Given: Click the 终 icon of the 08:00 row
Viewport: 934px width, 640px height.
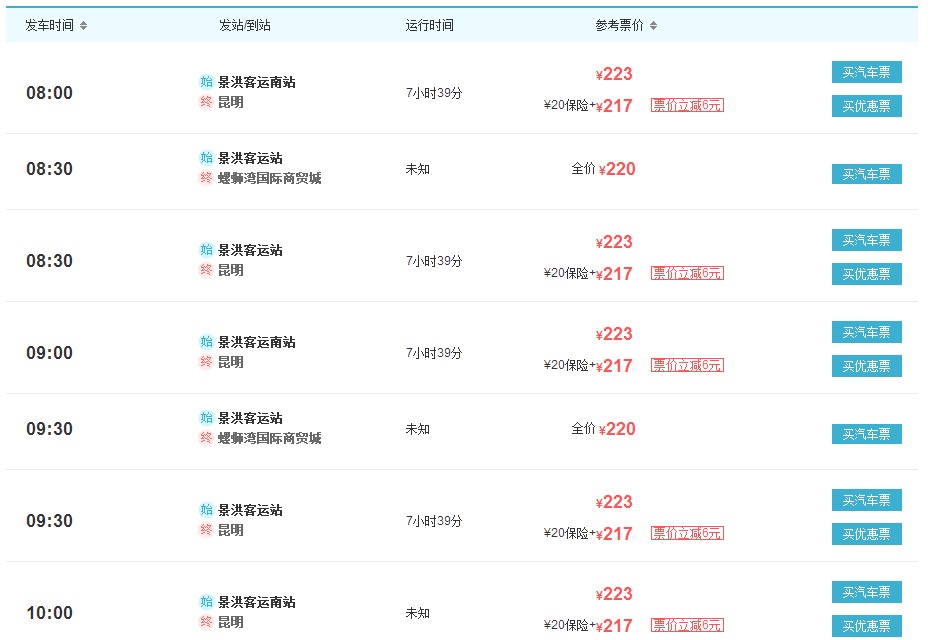Looking at the screenshot, I should click(206, 102).
